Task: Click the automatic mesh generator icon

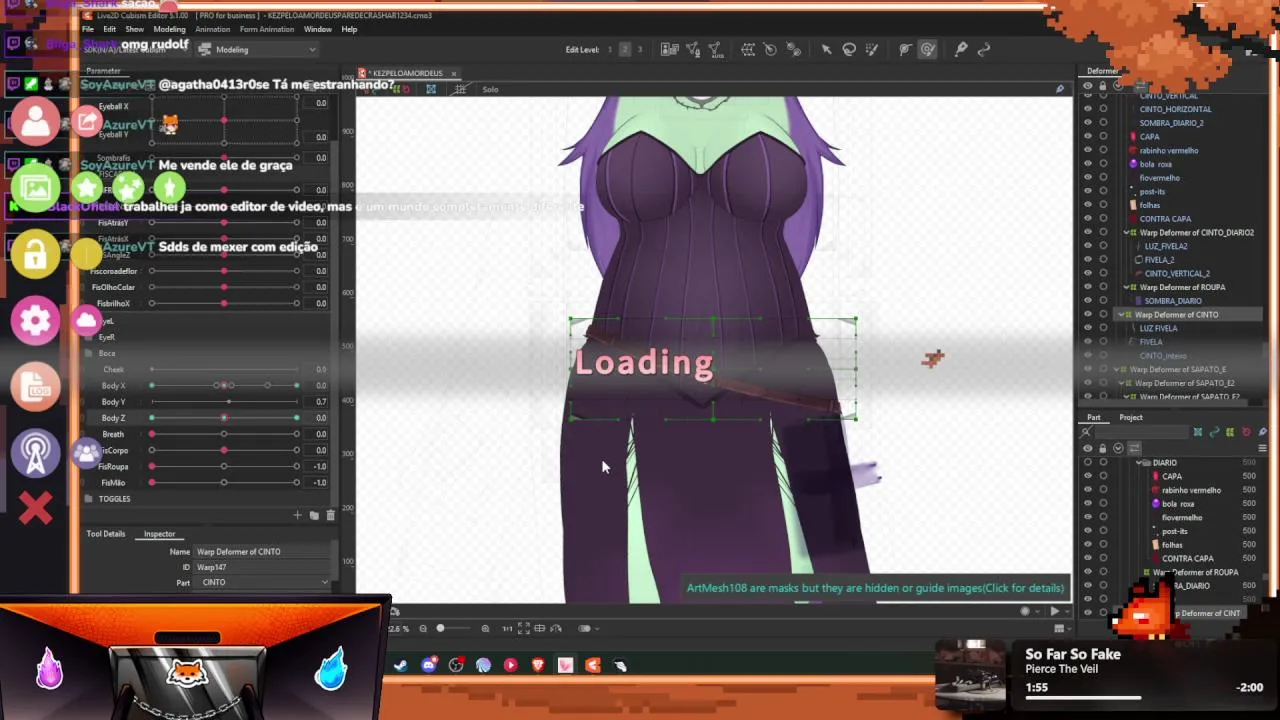Action: pyautogui.click(x=716, y=49)
